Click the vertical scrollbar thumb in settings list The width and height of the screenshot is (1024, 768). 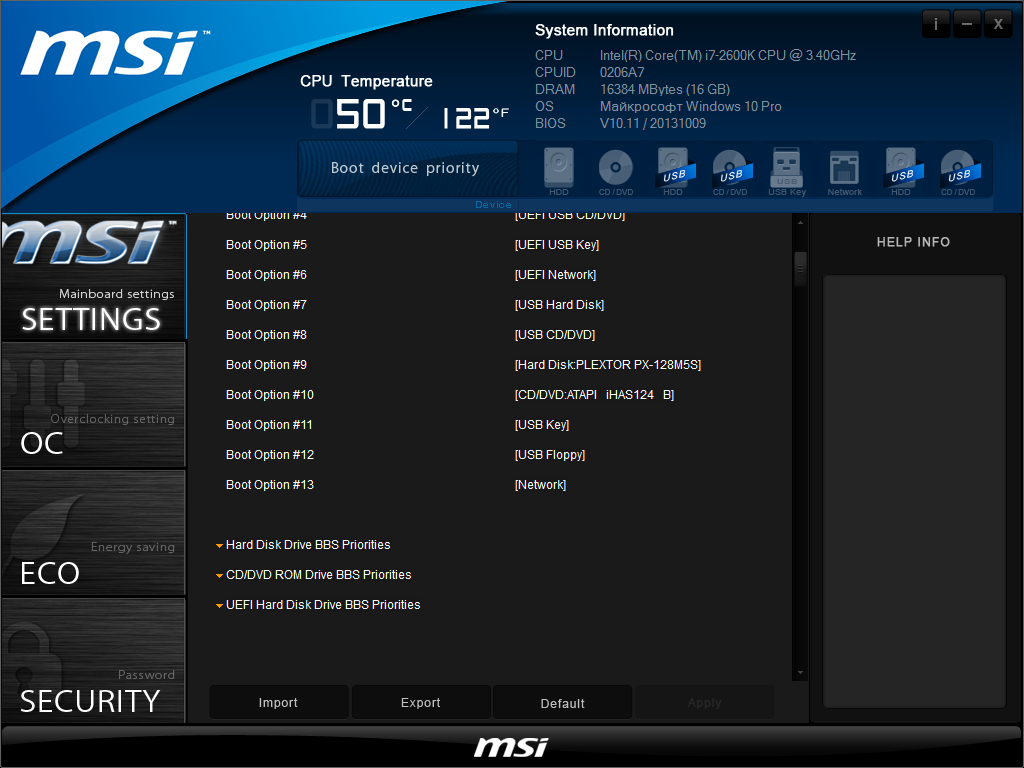click(800, 268)
